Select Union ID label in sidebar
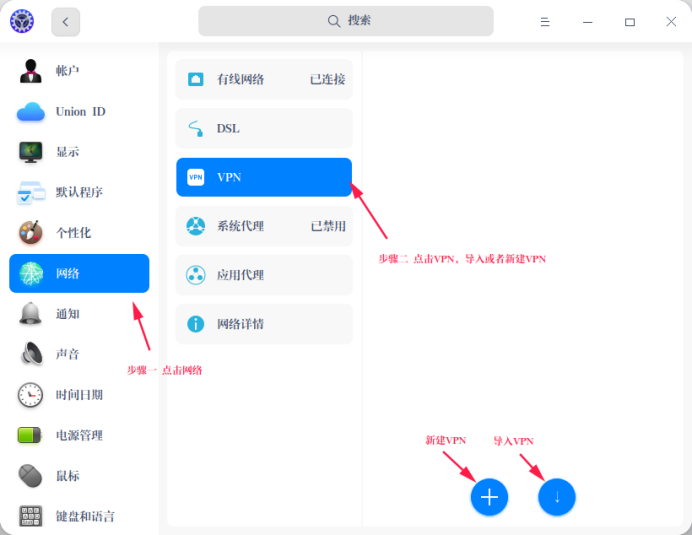The height and width of the screenshot is (535, 692). pyautogui.click(x=81, y=112)
